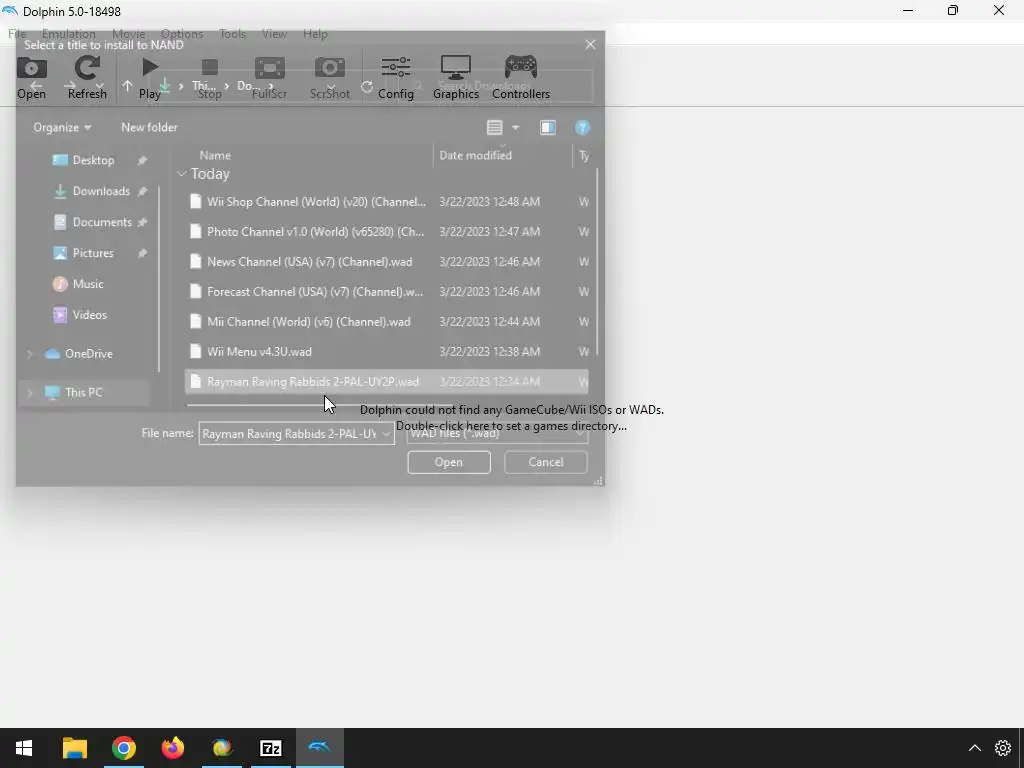Open the File name combo box dropdown arrow
This screenshot has width=1024, height=768.
pyautogui.click(x=386, y=434)
